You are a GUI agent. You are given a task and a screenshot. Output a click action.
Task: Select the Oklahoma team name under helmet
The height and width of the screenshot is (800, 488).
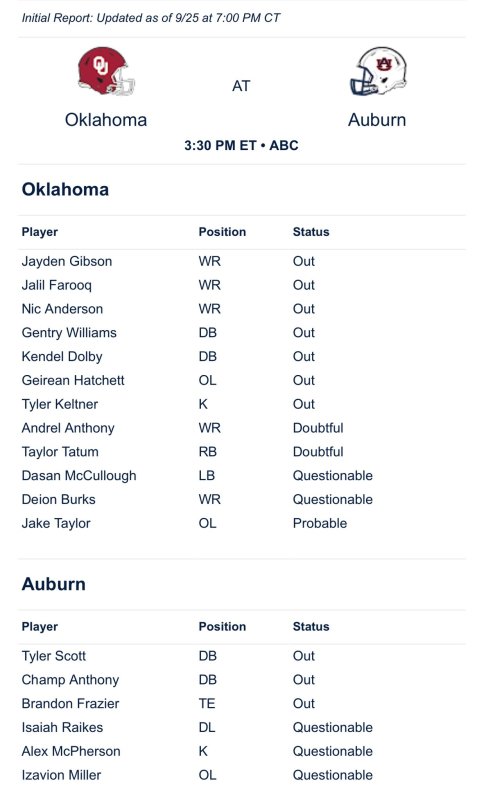click(x=106, y=120)
